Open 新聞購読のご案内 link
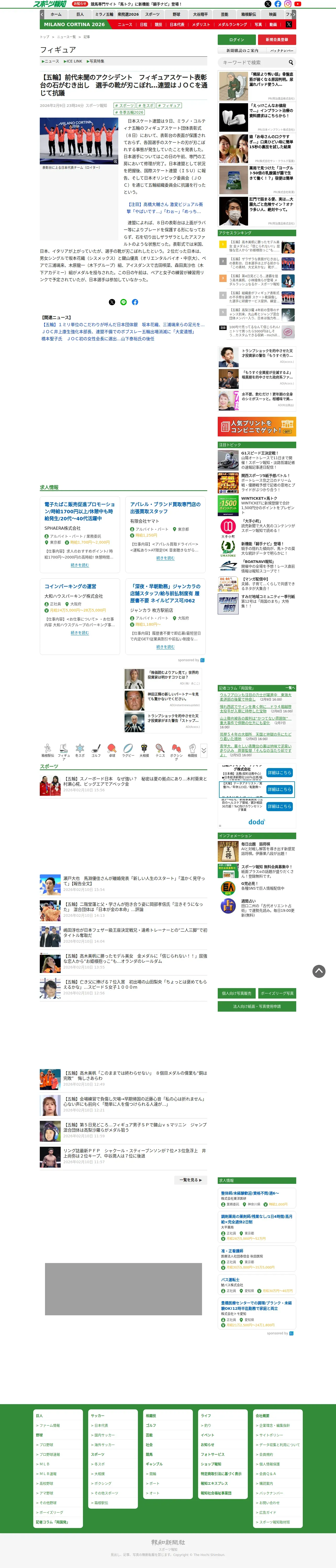This screenshot has height=1568, width=336. pos(242,50)
